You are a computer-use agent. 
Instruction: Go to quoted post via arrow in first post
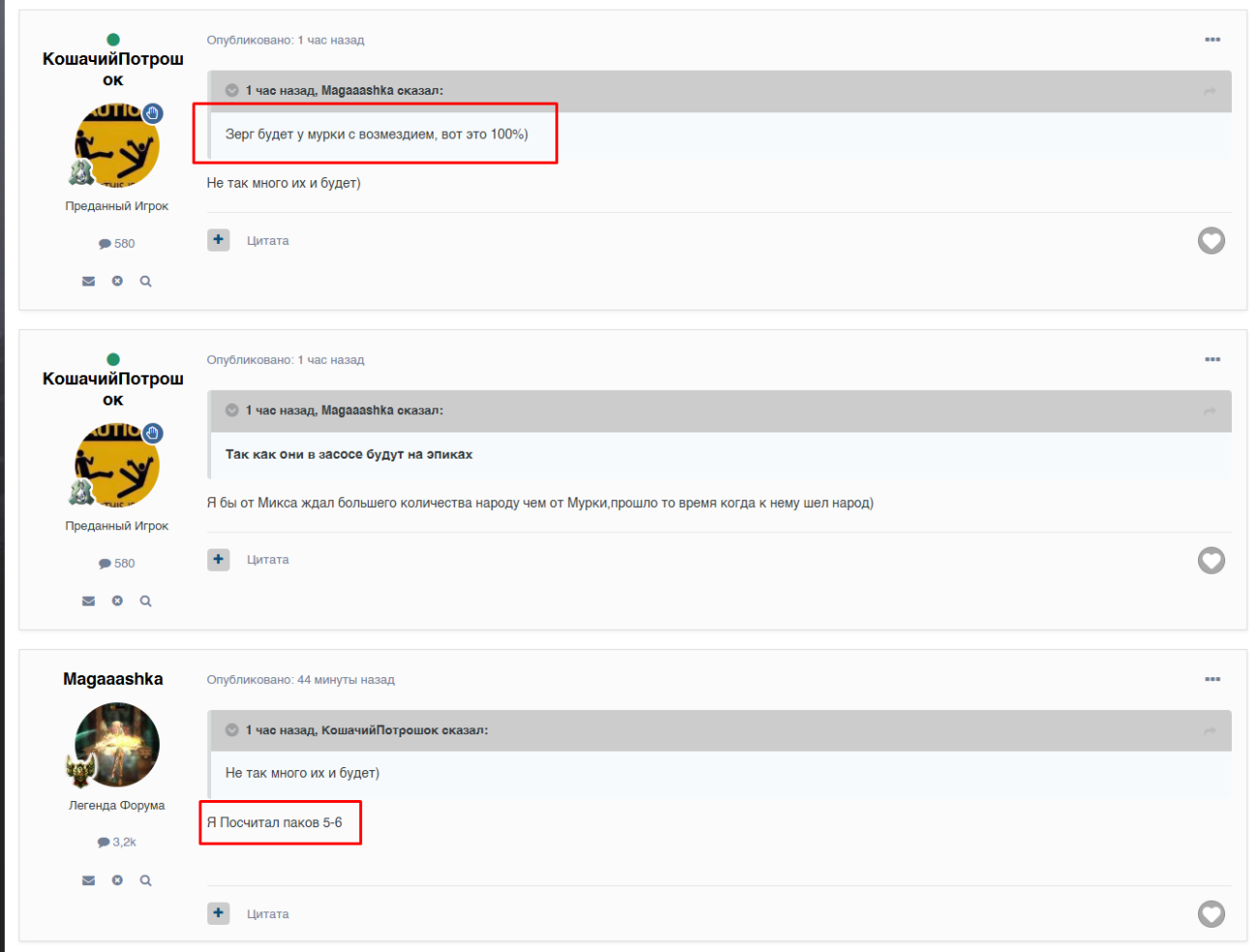1210,91
